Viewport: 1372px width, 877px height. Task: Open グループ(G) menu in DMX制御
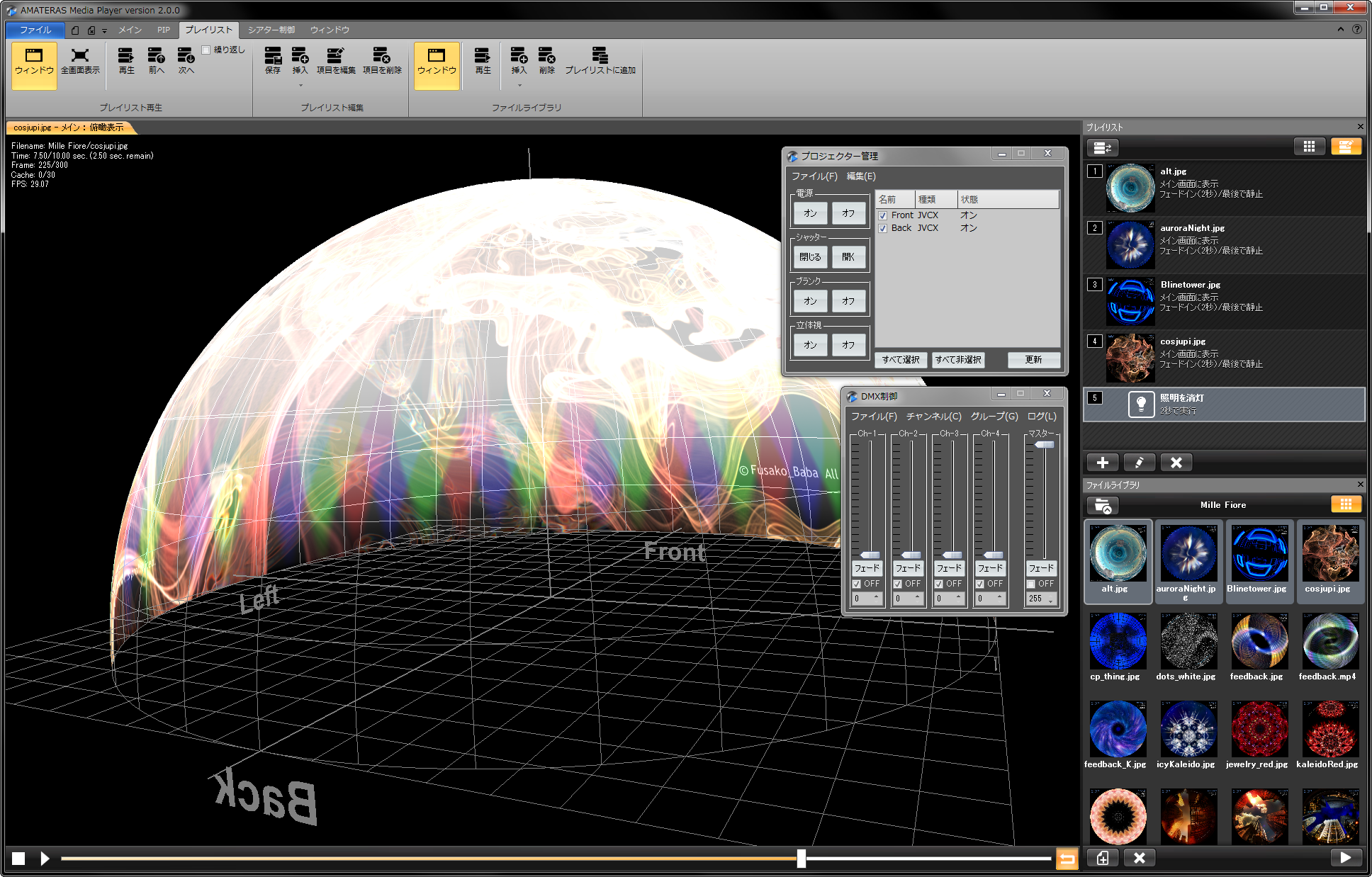click(x=994, y=417)
